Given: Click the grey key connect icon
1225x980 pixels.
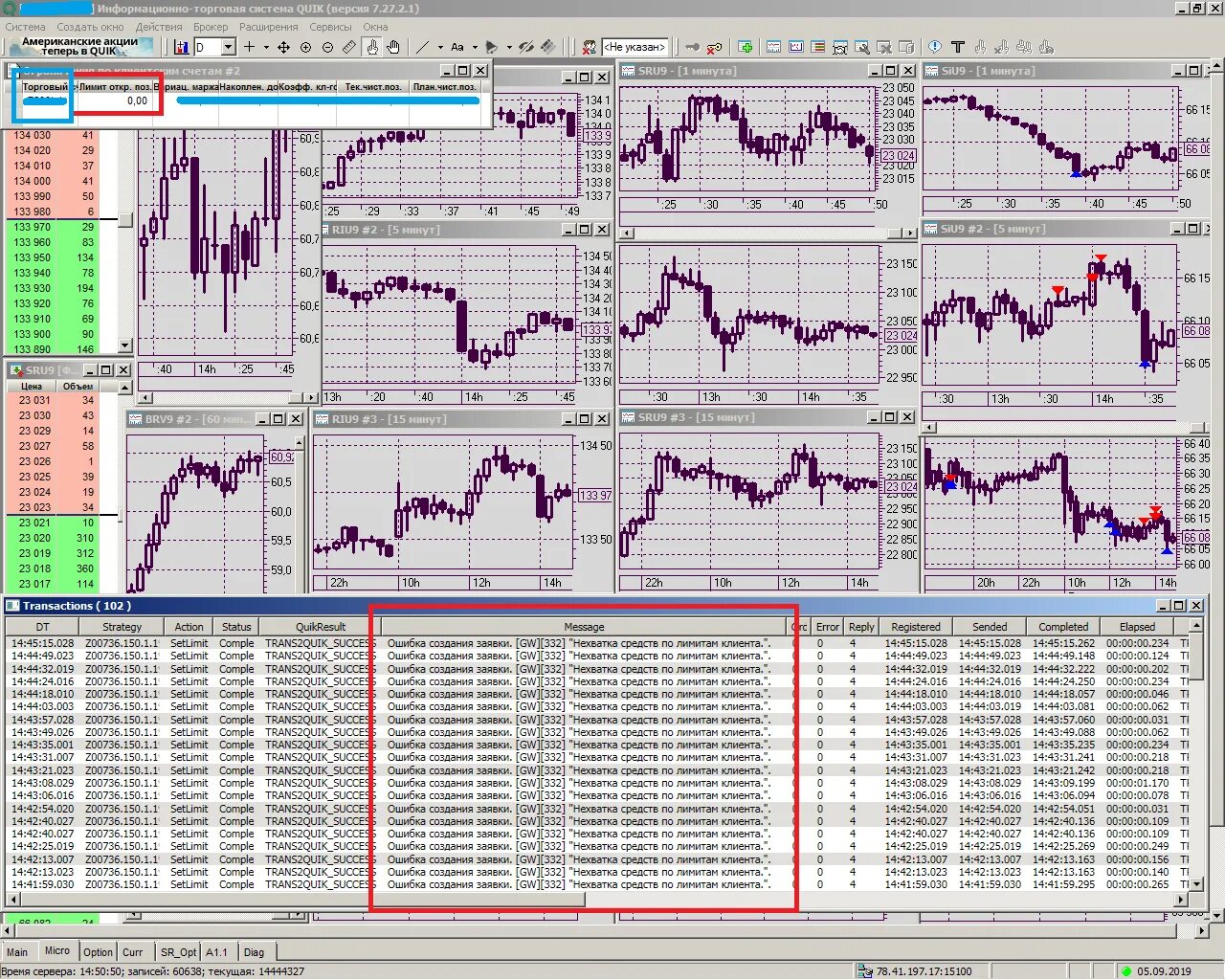Looking at the screenshot, I should [693, 47].
